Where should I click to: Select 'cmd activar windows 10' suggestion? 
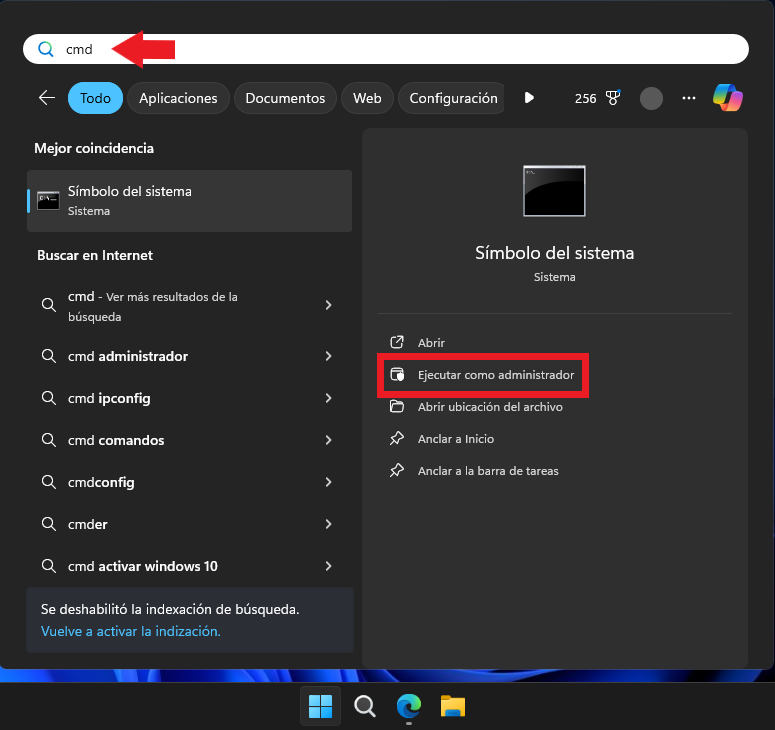pyautogui.click(x=189, y=566)
